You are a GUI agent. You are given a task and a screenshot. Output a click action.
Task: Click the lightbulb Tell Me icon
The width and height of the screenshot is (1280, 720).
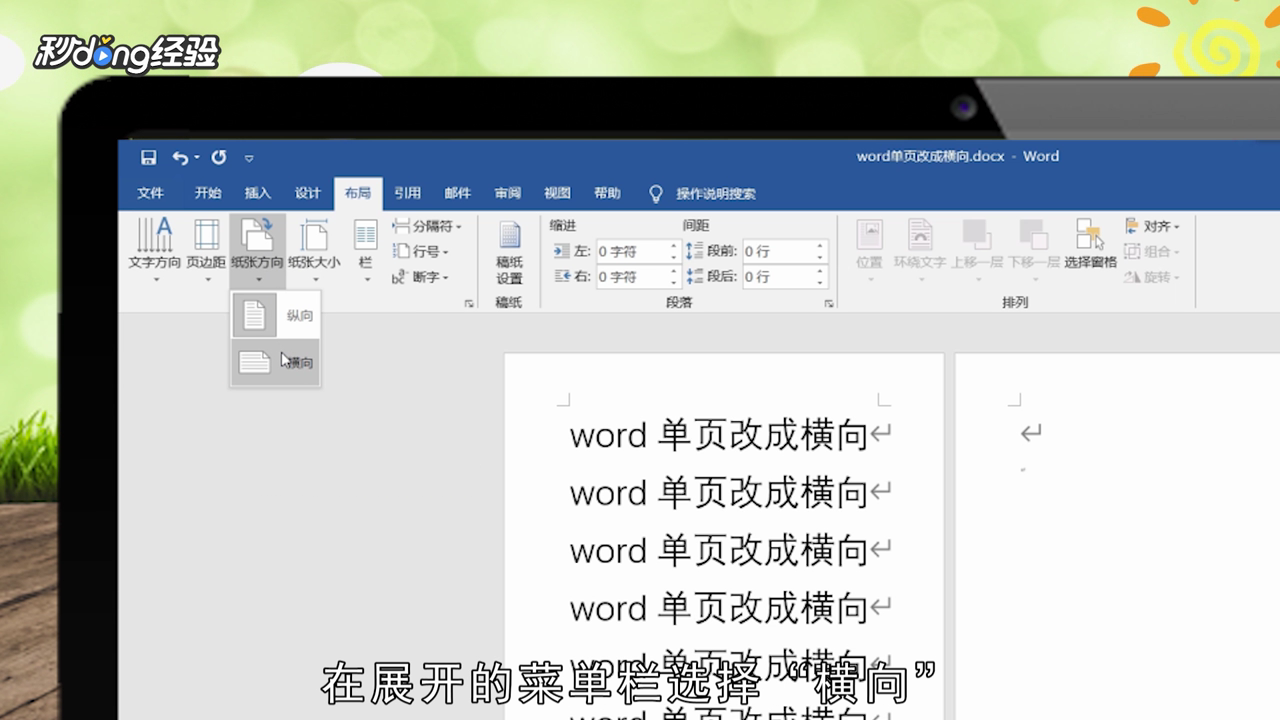point(656,193)
